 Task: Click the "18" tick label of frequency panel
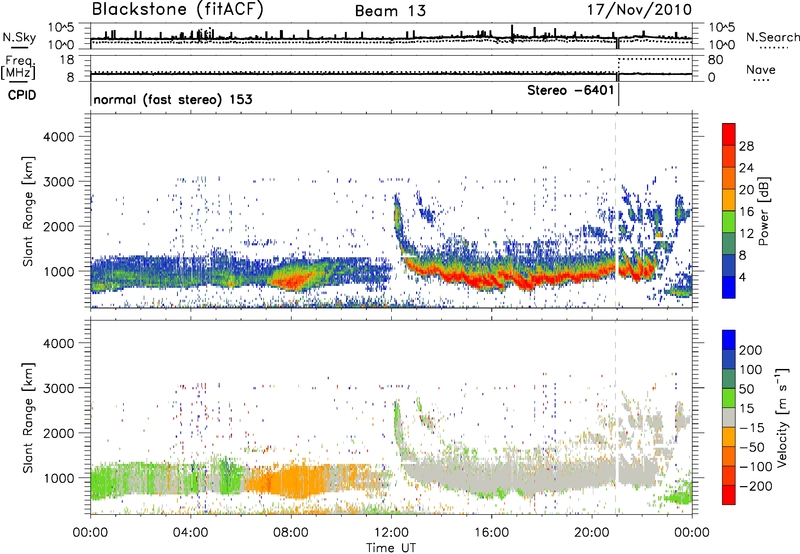pyautogui.click(x=66, y=60)
